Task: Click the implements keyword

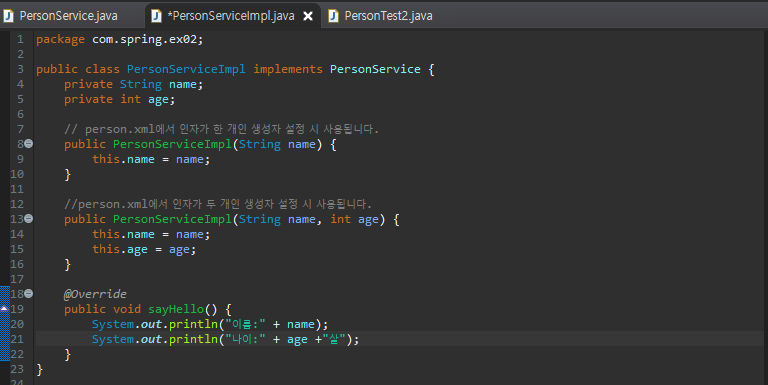Action: (288, 69)
